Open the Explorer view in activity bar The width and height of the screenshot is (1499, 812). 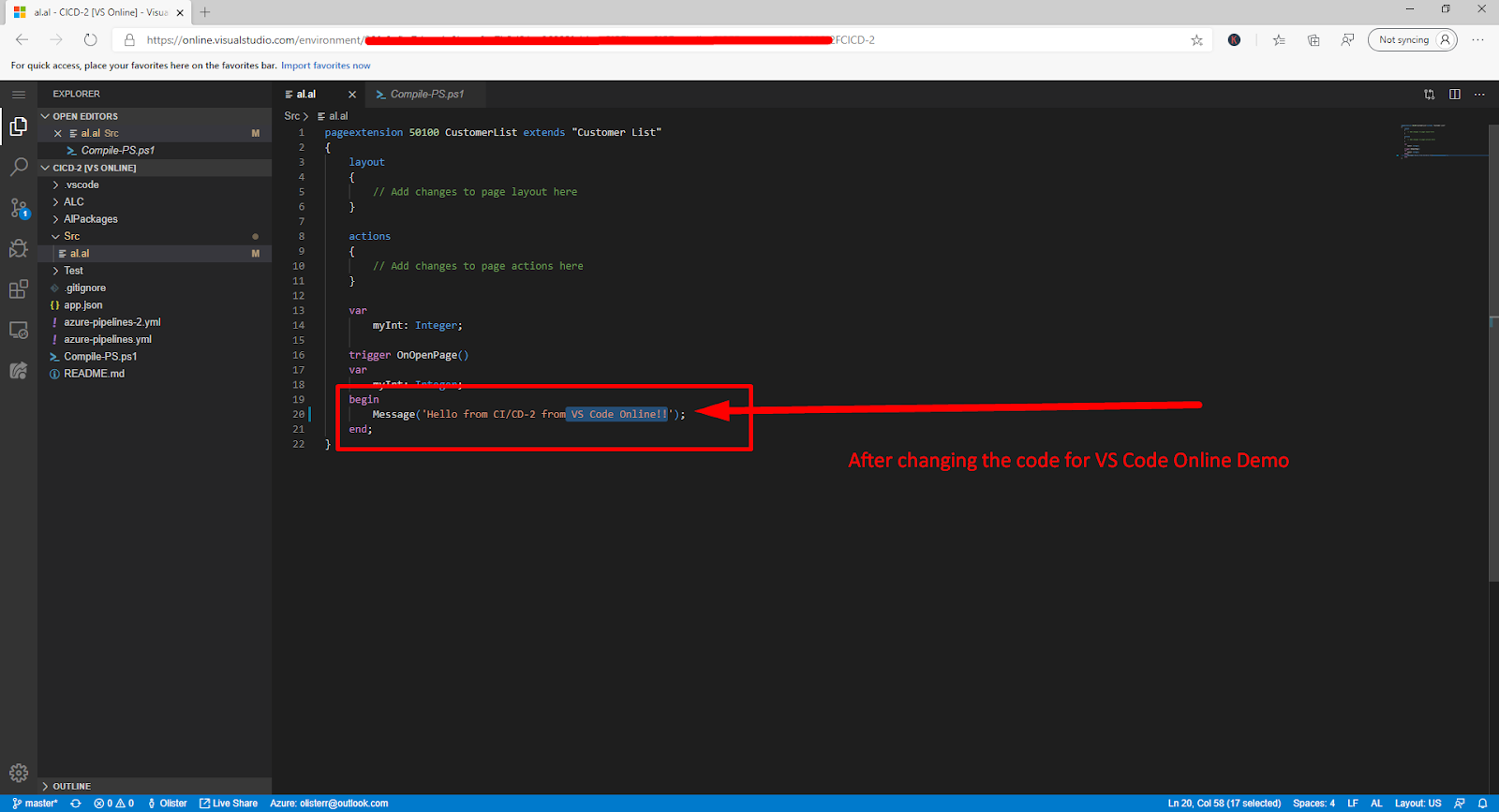click(x=19, y=126)
